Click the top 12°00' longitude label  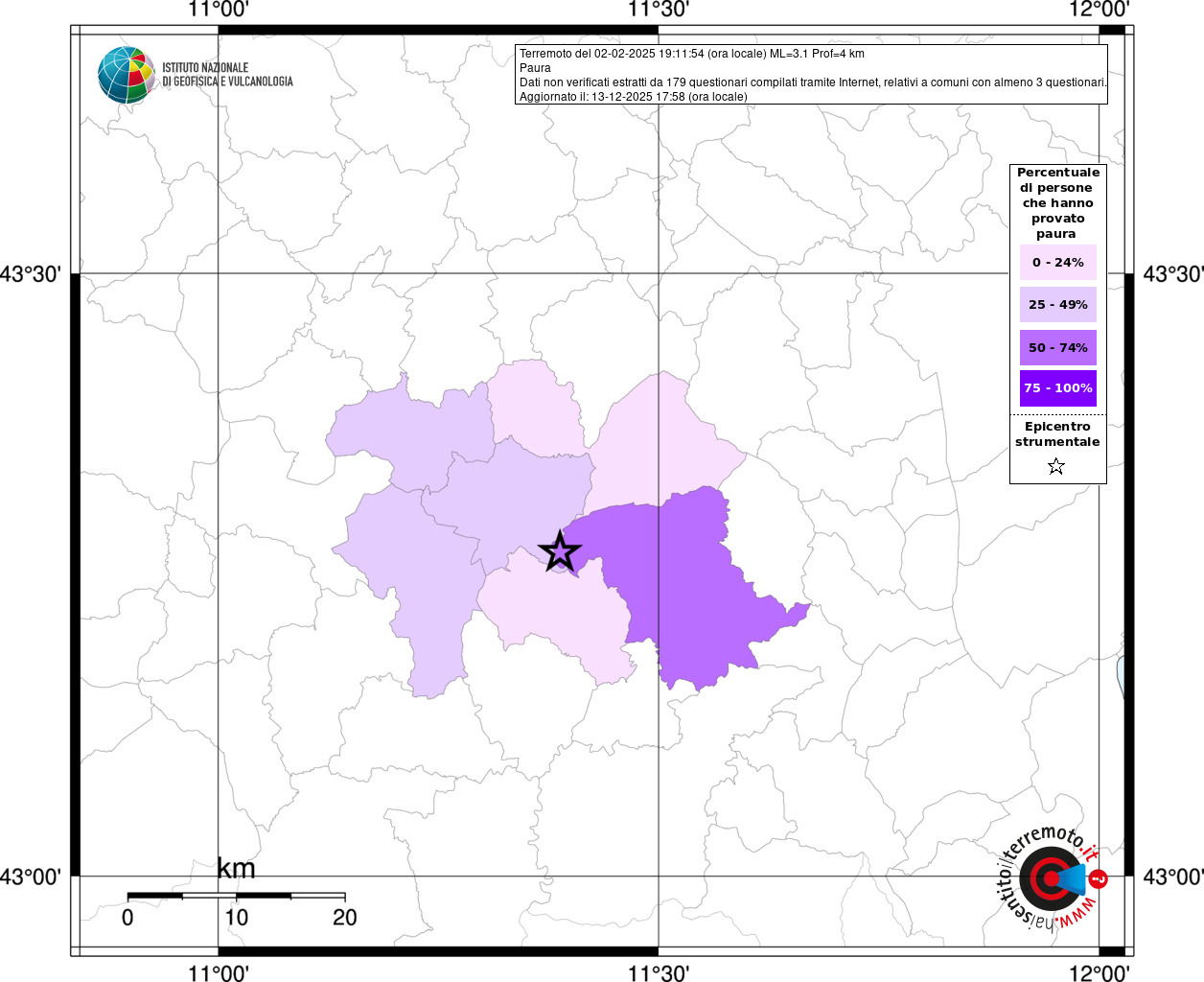(x=1099, y=10)
